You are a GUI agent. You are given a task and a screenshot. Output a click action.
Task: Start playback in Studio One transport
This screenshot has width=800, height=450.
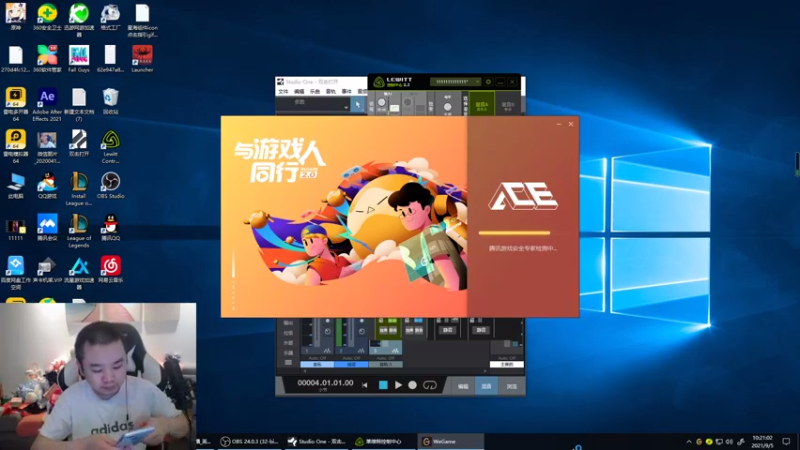point(398,385)
